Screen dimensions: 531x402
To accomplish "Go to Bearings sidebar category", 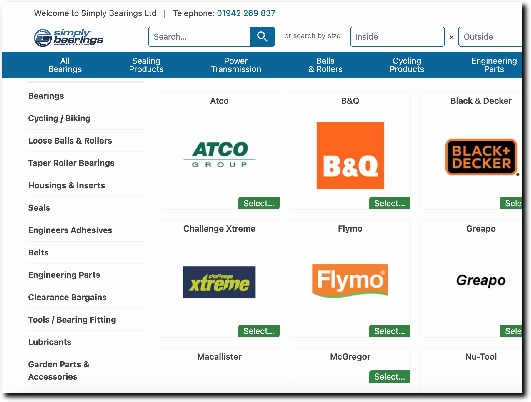I will [x=46, y=96].
